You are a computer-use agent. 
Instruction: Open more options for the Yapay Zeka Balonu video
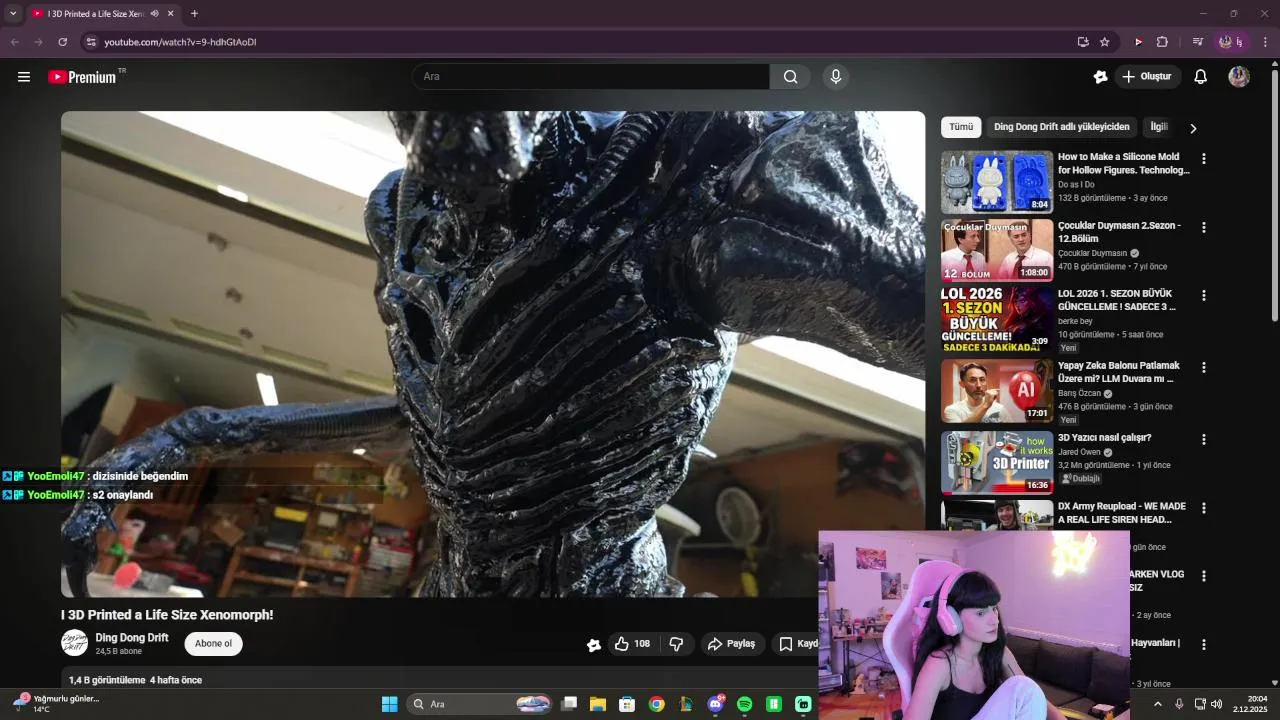click(1204, 368)
